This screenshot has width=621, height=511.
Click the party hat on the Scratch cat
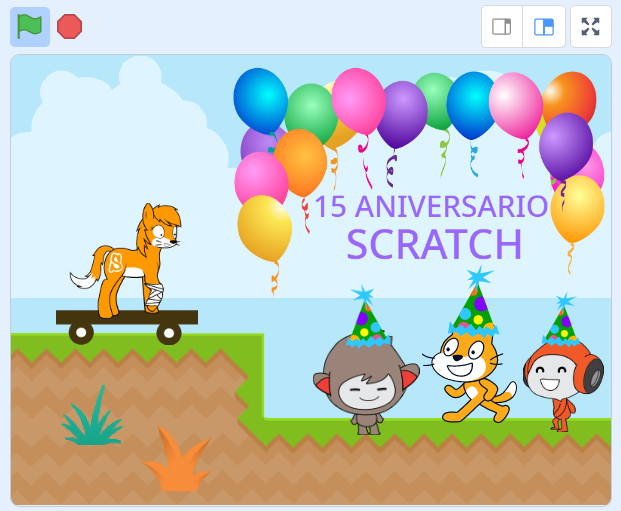click(475, 305)
